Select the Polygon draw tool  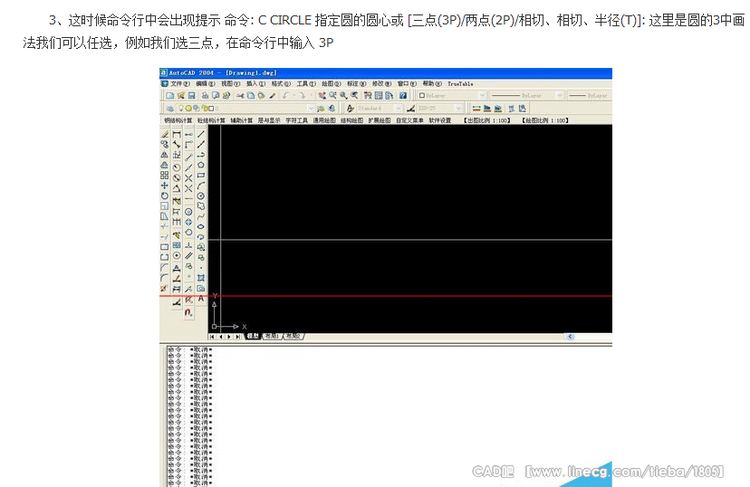tap(200, 165)
